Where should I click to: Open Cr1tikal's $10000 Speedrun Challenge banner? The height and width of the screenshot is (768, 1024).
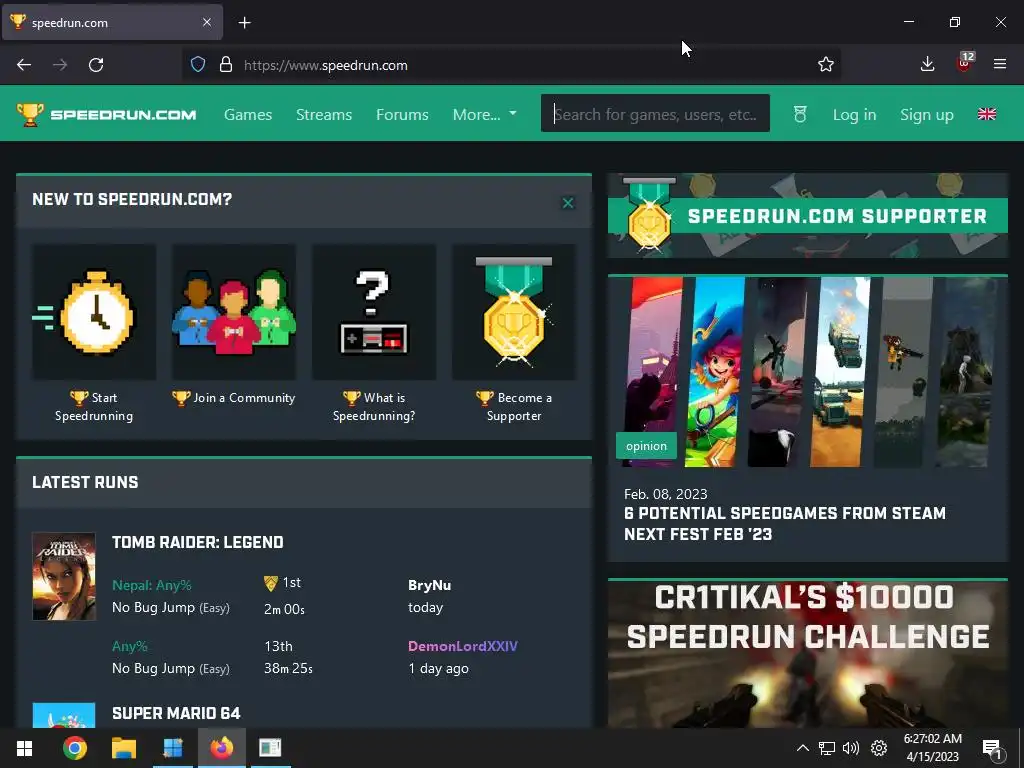click(x=808, y=654)
